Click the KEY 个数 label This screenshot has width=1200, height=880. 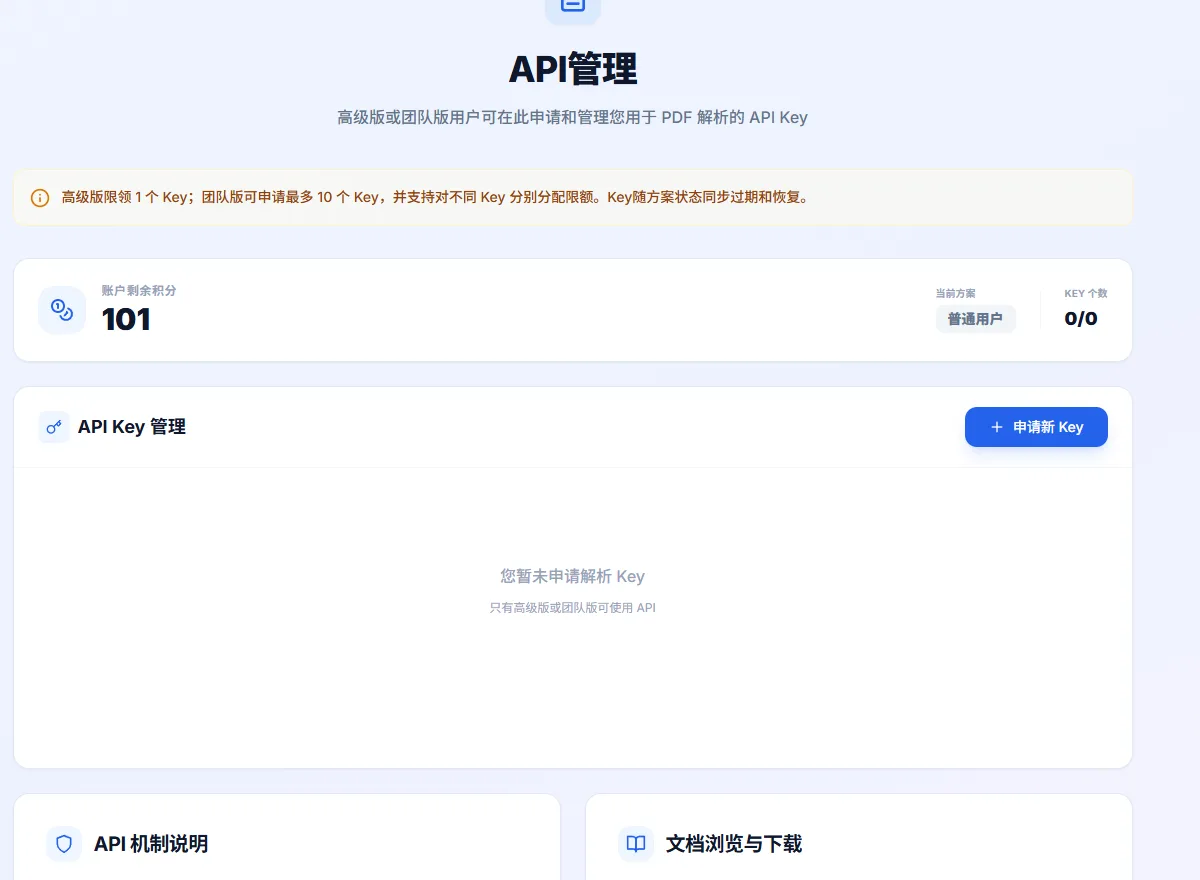(1085, 294)
